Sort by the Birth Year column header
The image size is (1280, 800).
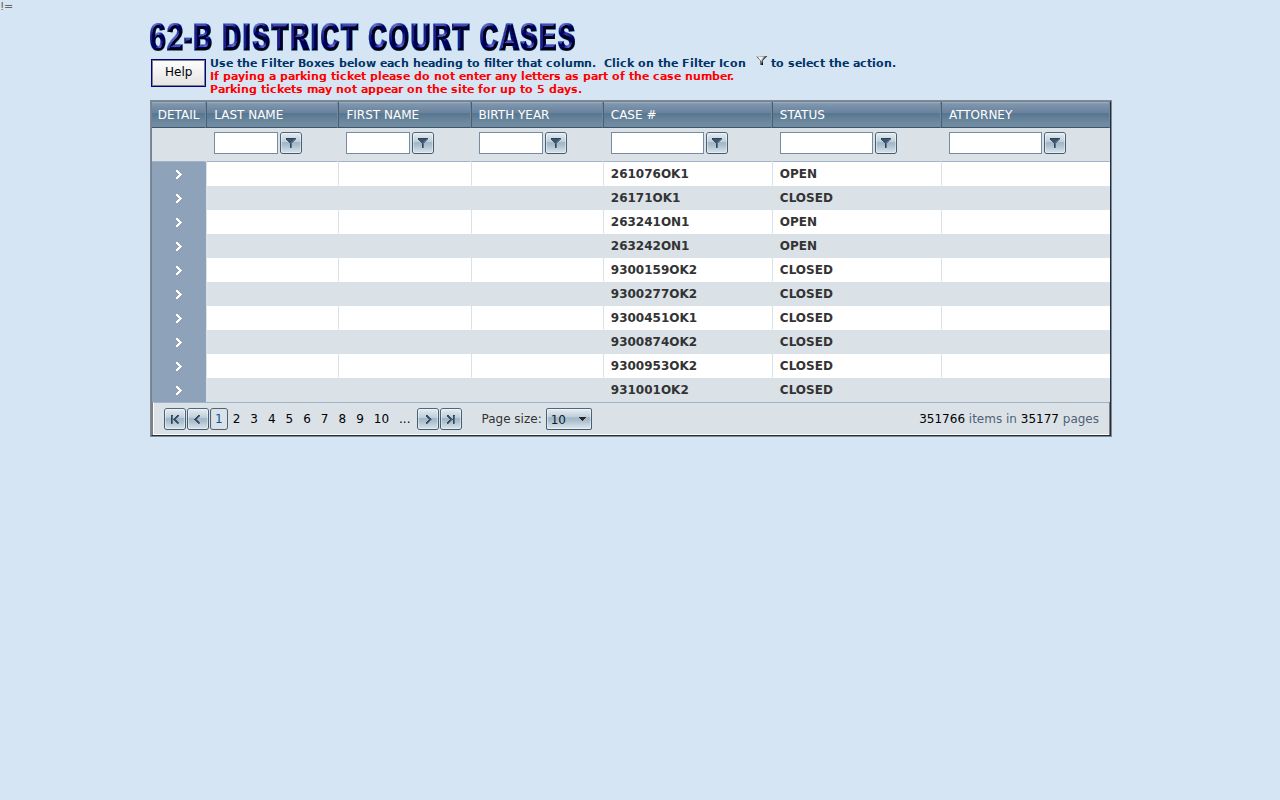514,115
